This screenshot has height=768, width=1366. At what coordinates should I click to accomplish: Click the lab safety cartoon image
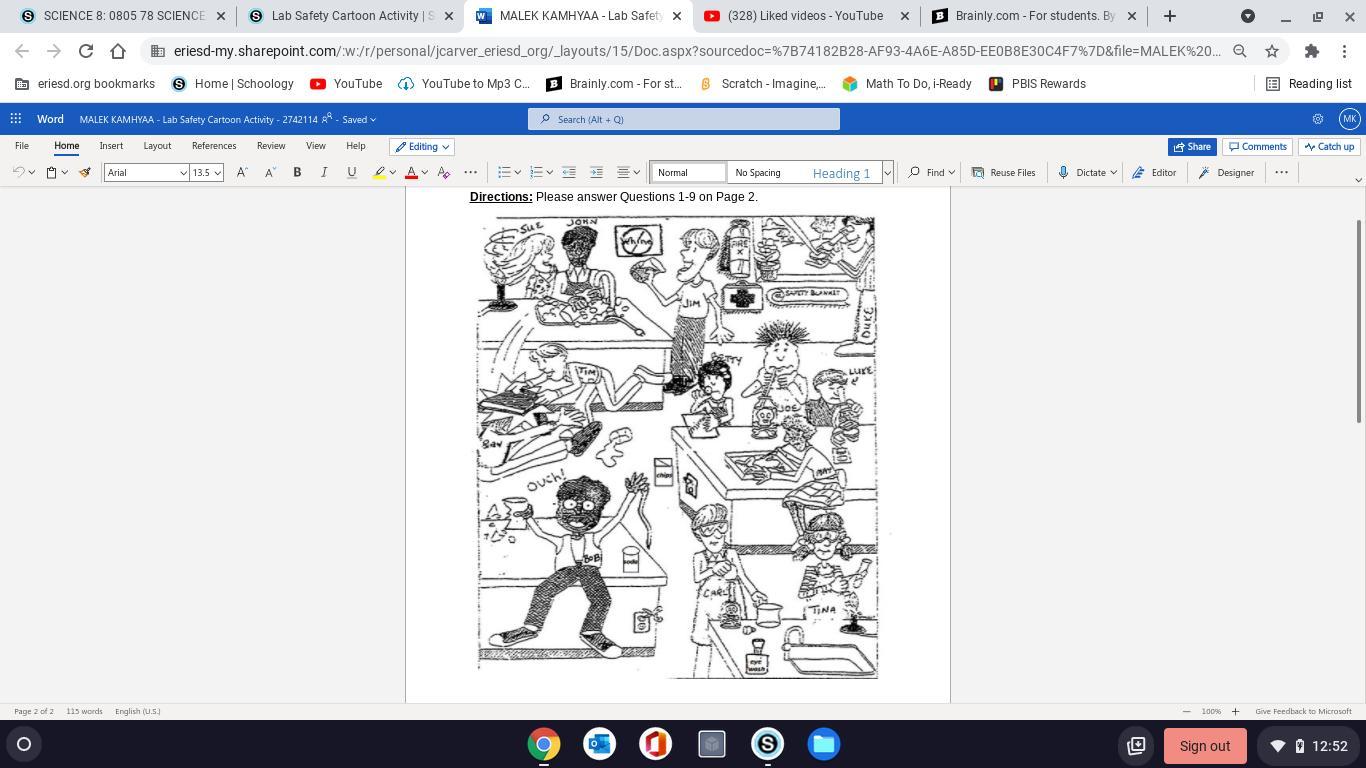point(677,447)
